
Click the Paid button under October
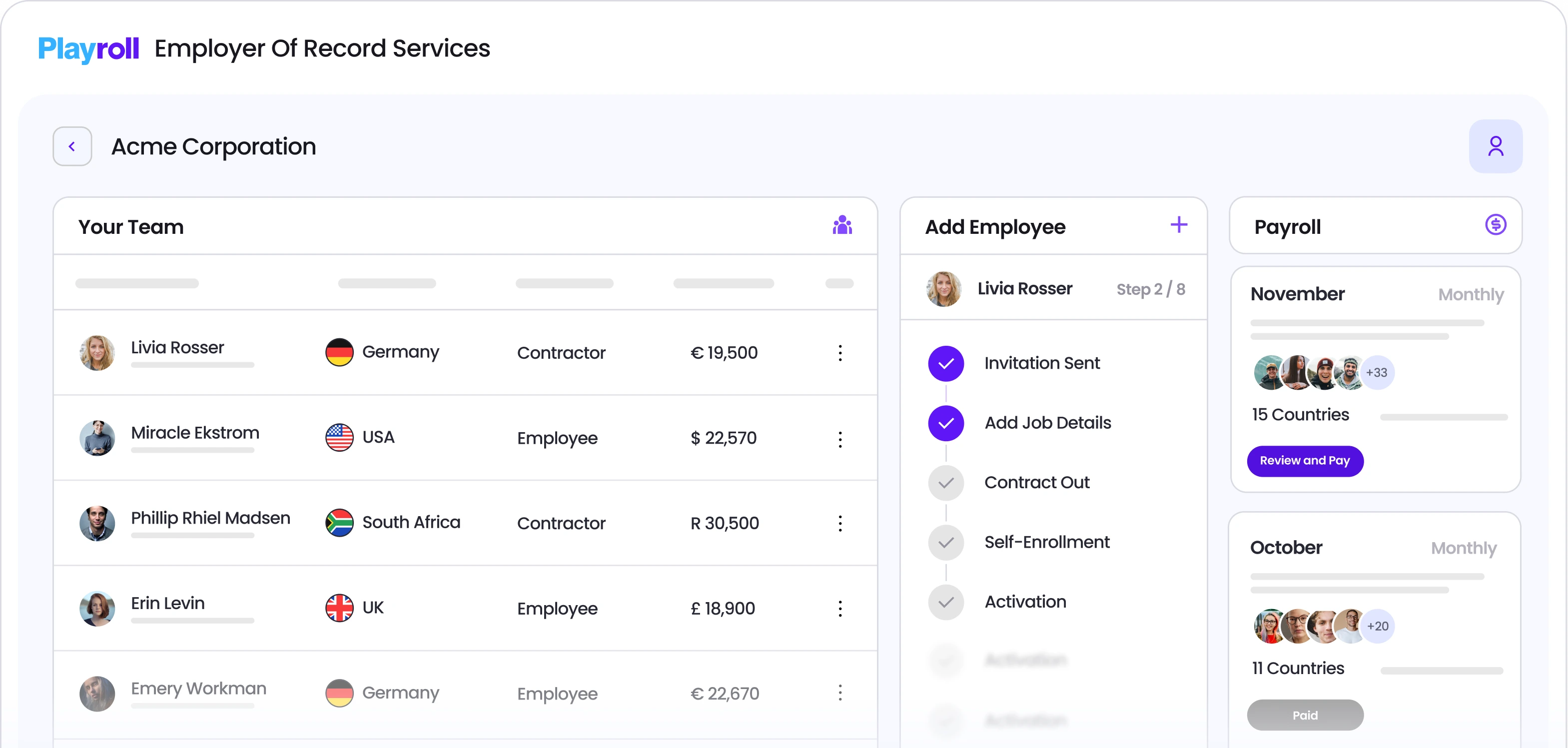[x=1305, y=715]
